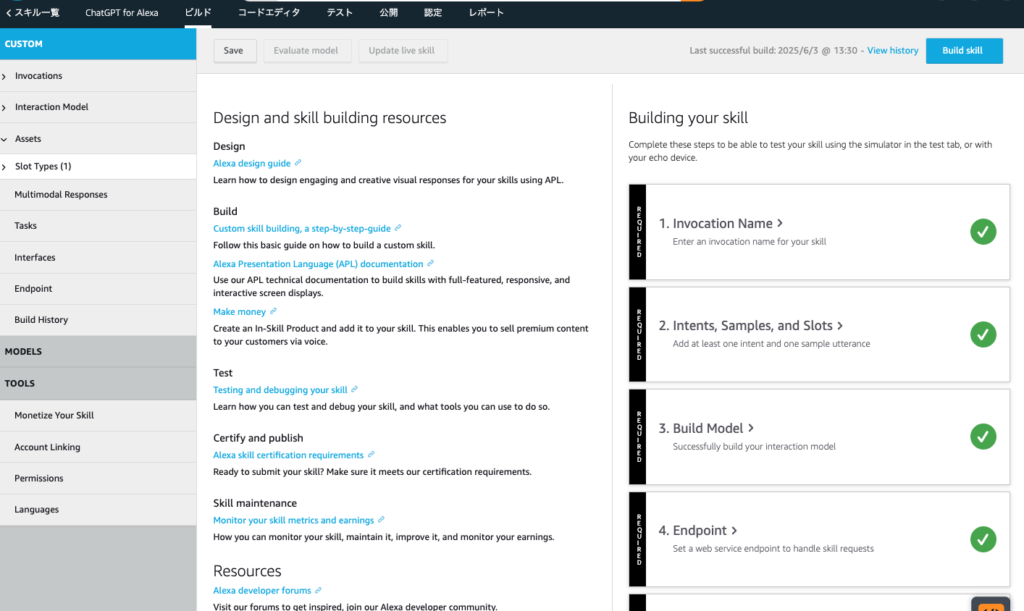Click the link icon after APL documentation
The image size is (1024, 611).
(430, 263)
